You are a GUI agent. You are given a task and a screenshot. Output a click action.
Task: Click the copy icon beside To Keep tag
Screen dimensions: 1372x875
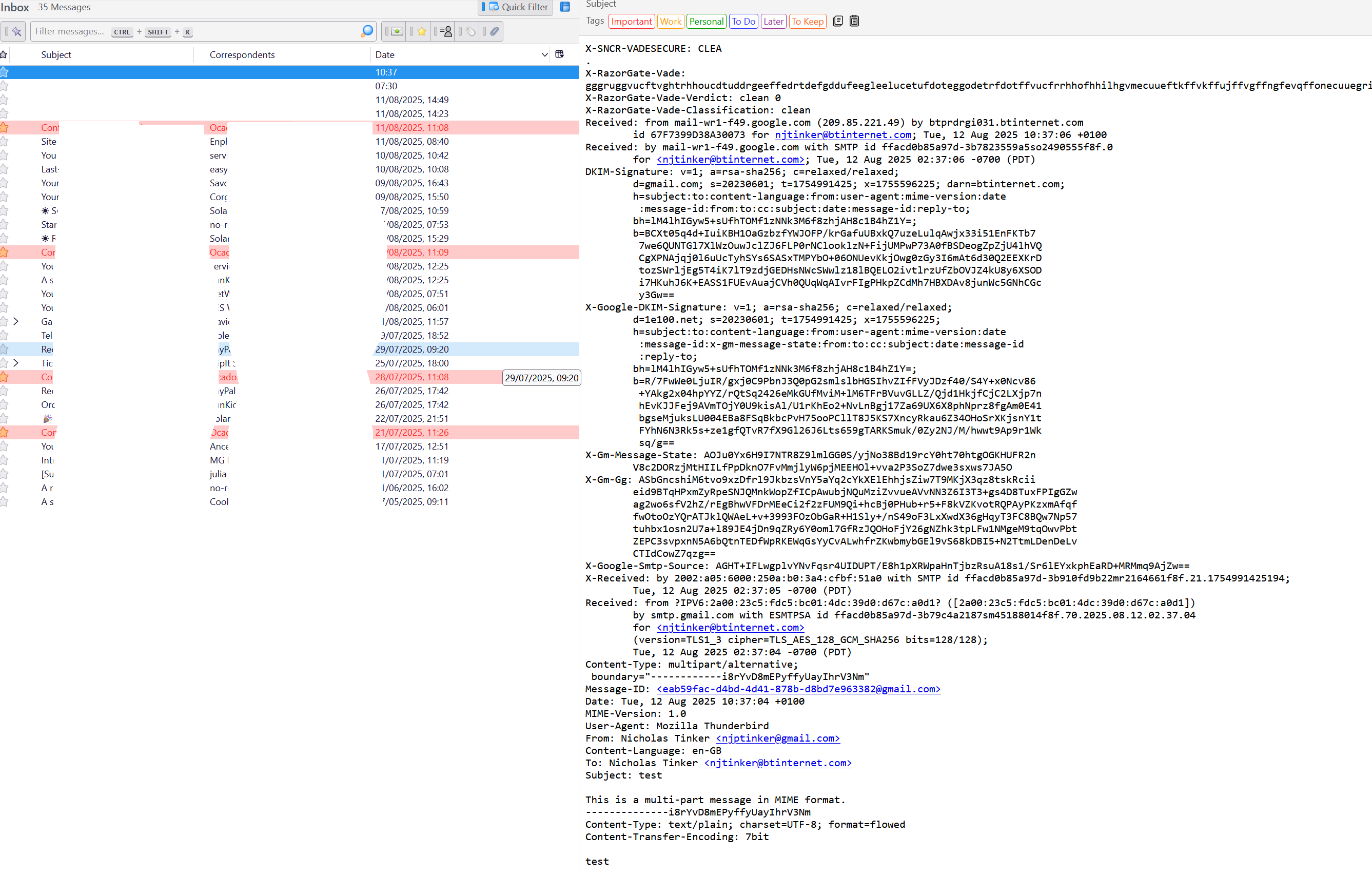(837, 21)
